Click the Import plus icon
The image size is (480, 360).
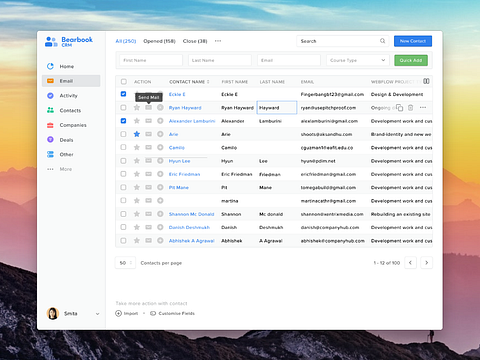(118, 313)
